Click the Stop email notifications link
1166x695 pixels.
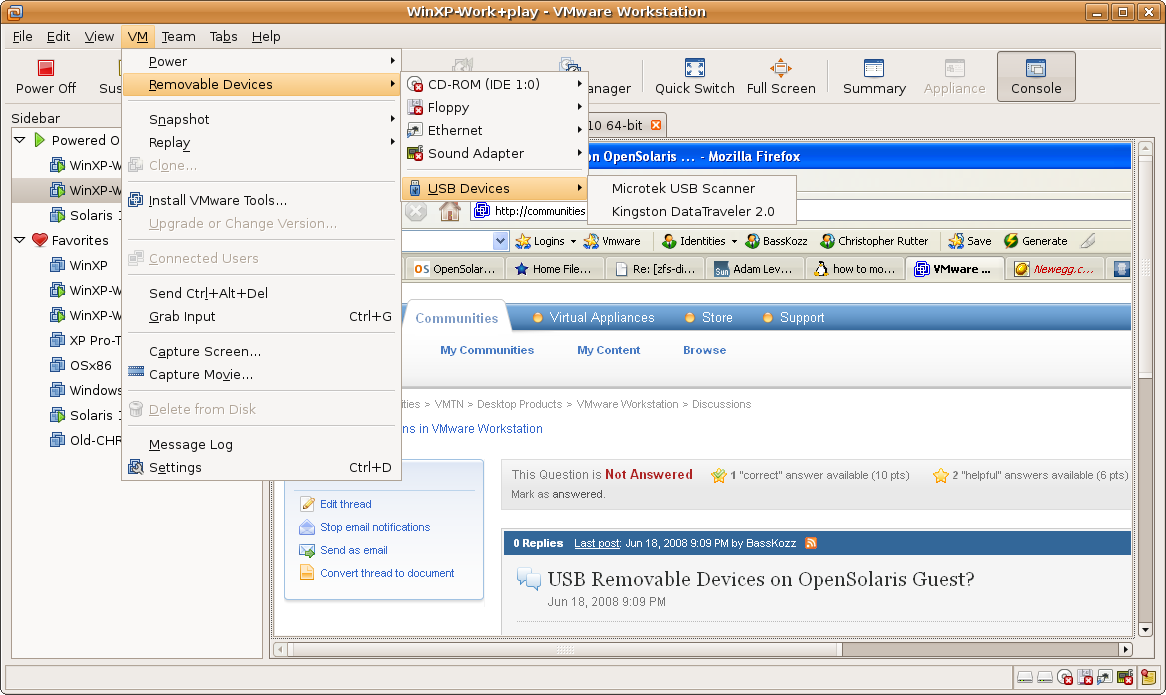[x=375, y=527]
